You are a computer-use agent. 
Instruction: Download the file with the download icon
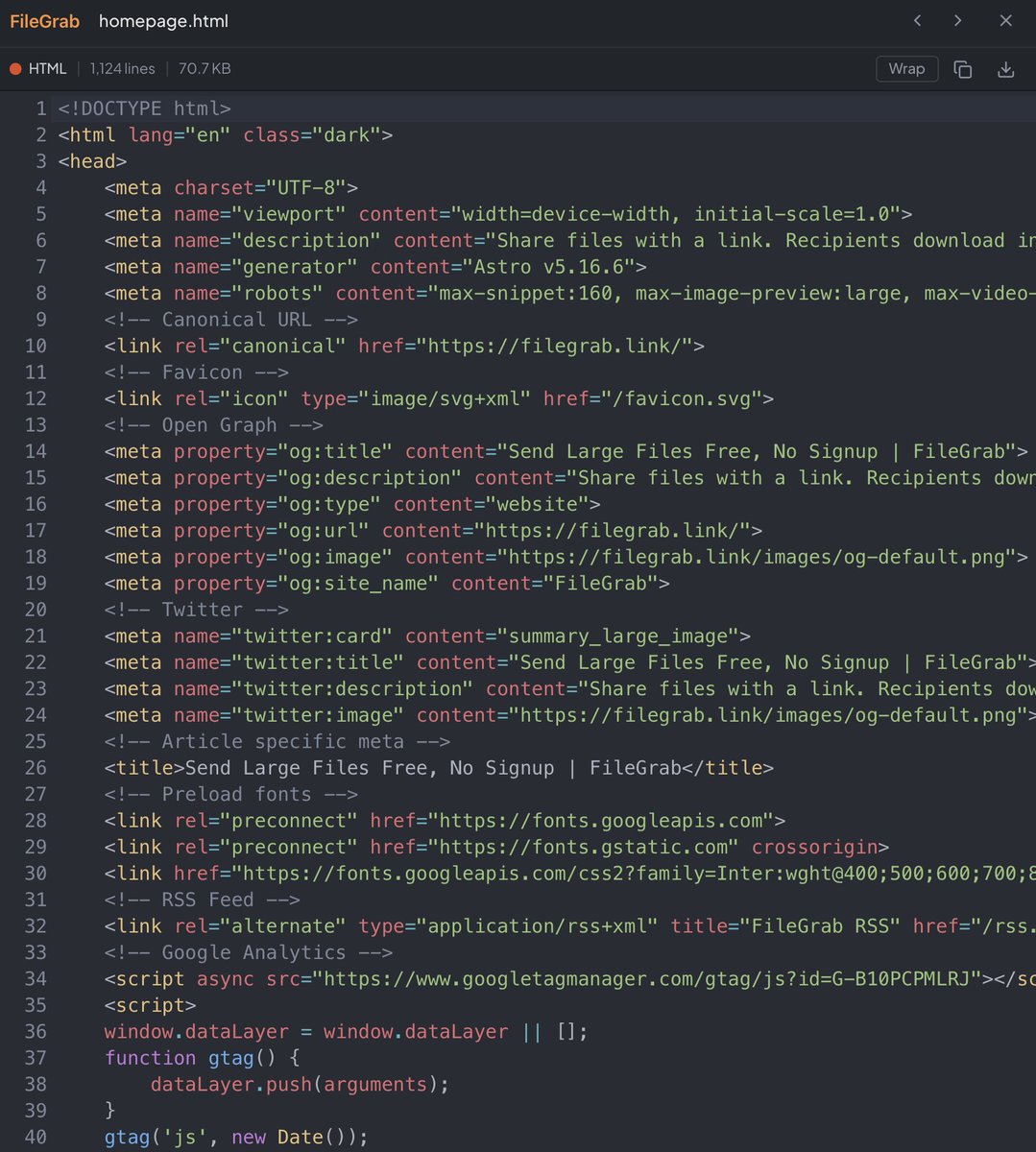pos(1005,69)
